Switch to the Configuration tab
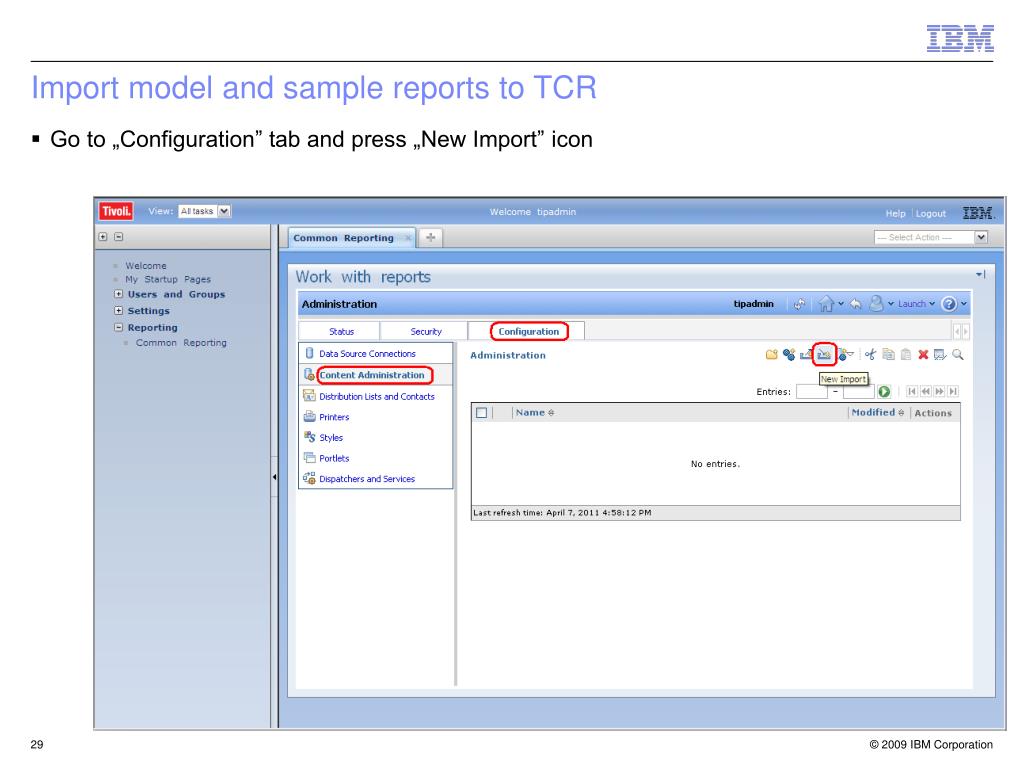Image resolution: width=1024 pixels, height=768 pixels. pyautogui.click(x=528, y=332)
